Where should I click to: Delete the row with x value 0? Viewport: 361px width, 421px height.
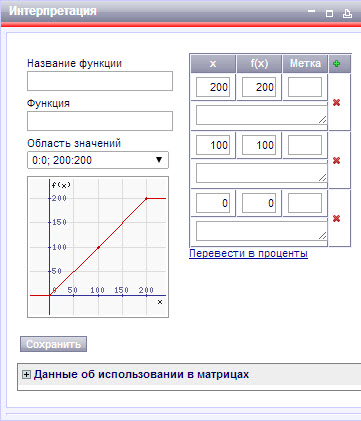(336, 218)
